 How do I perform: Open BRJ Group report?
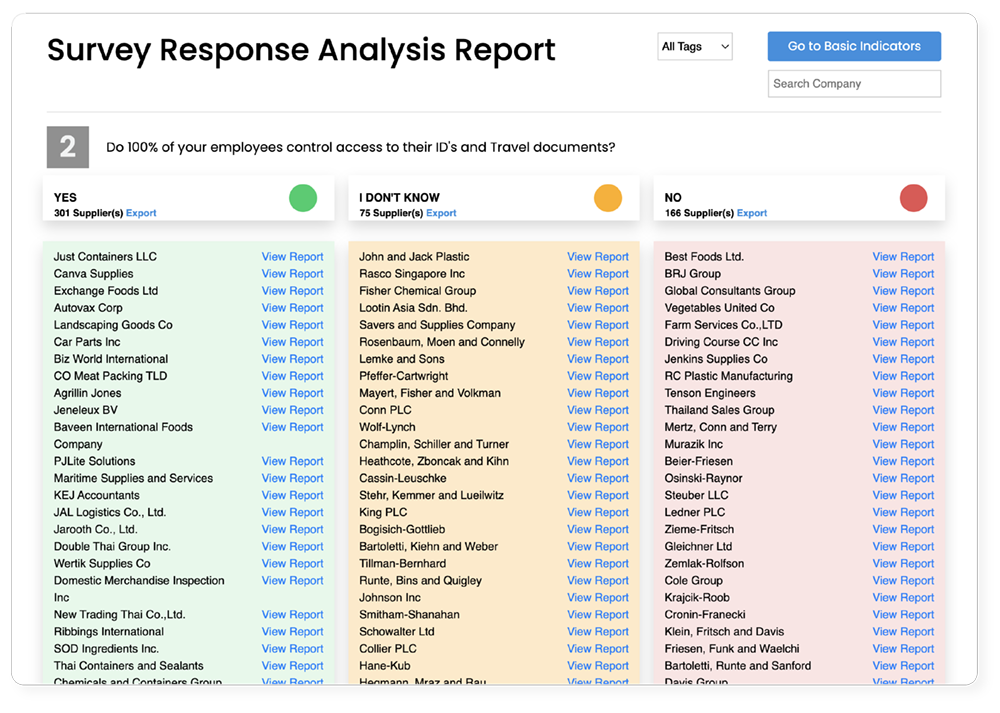[x=904, y=274]
